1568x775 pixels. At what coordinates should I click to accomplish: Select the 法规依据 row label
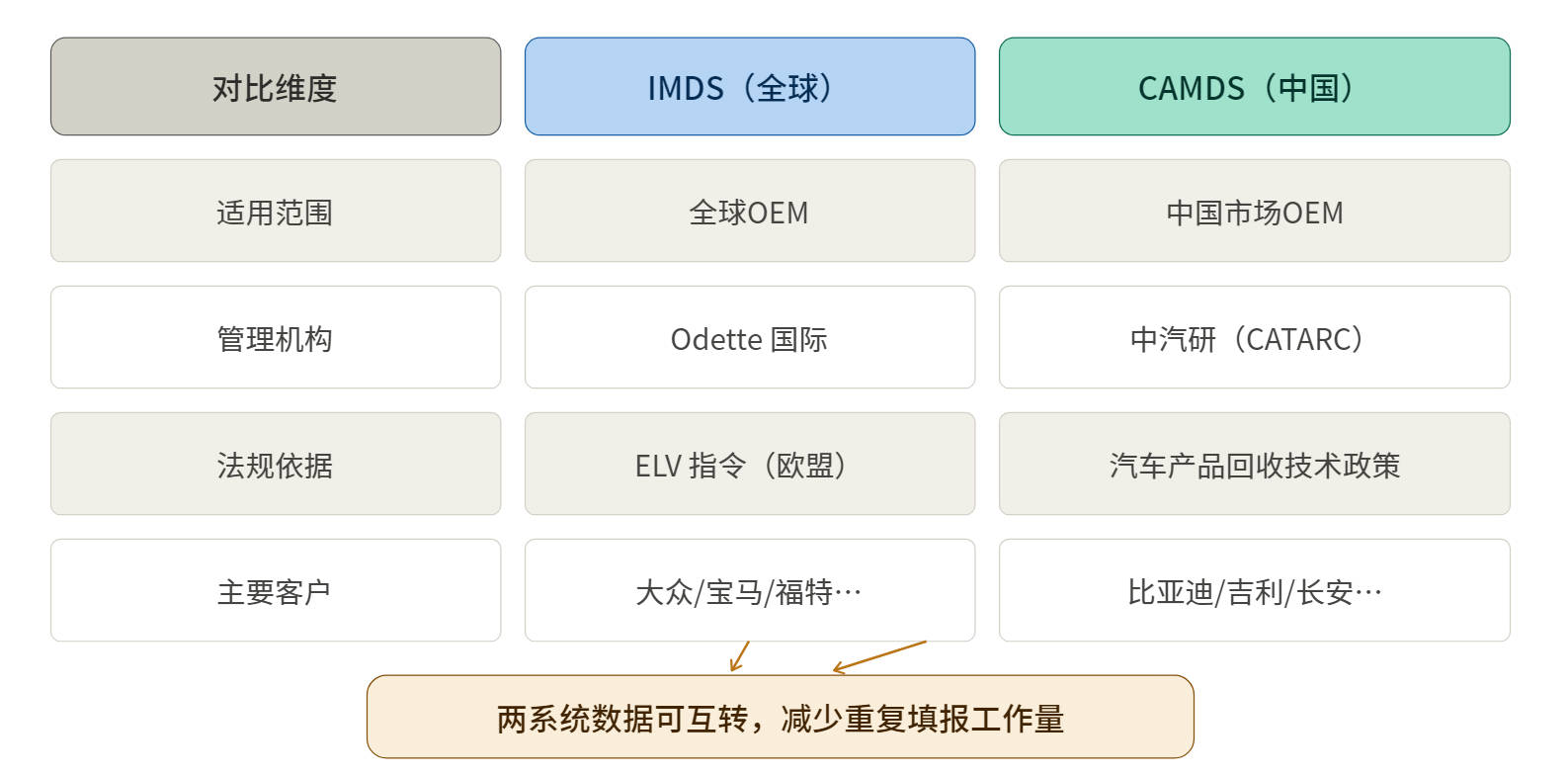coord(276,464)
